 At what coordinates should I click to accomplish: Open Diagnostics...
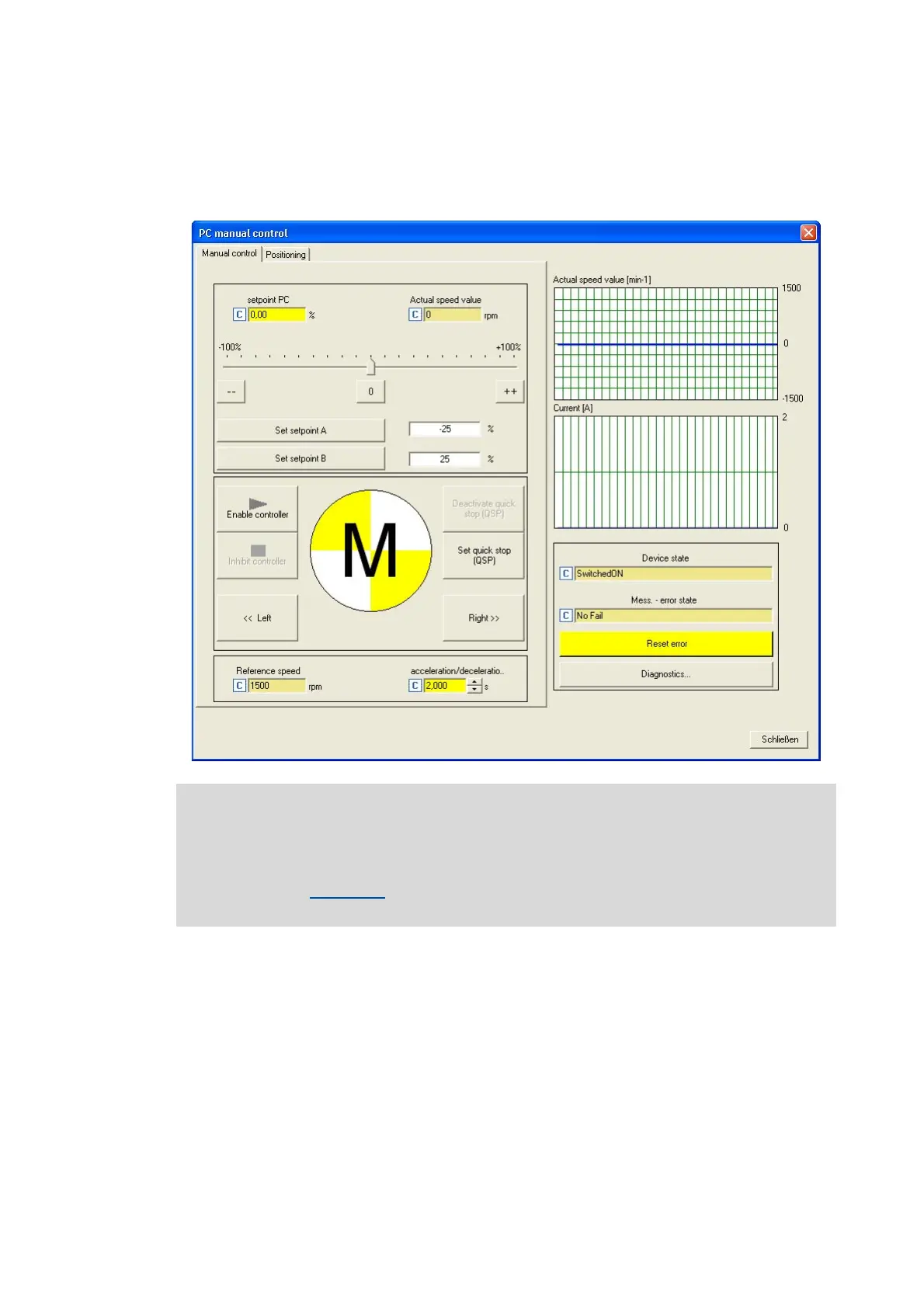pyautogui.click(x=666, y=674)
